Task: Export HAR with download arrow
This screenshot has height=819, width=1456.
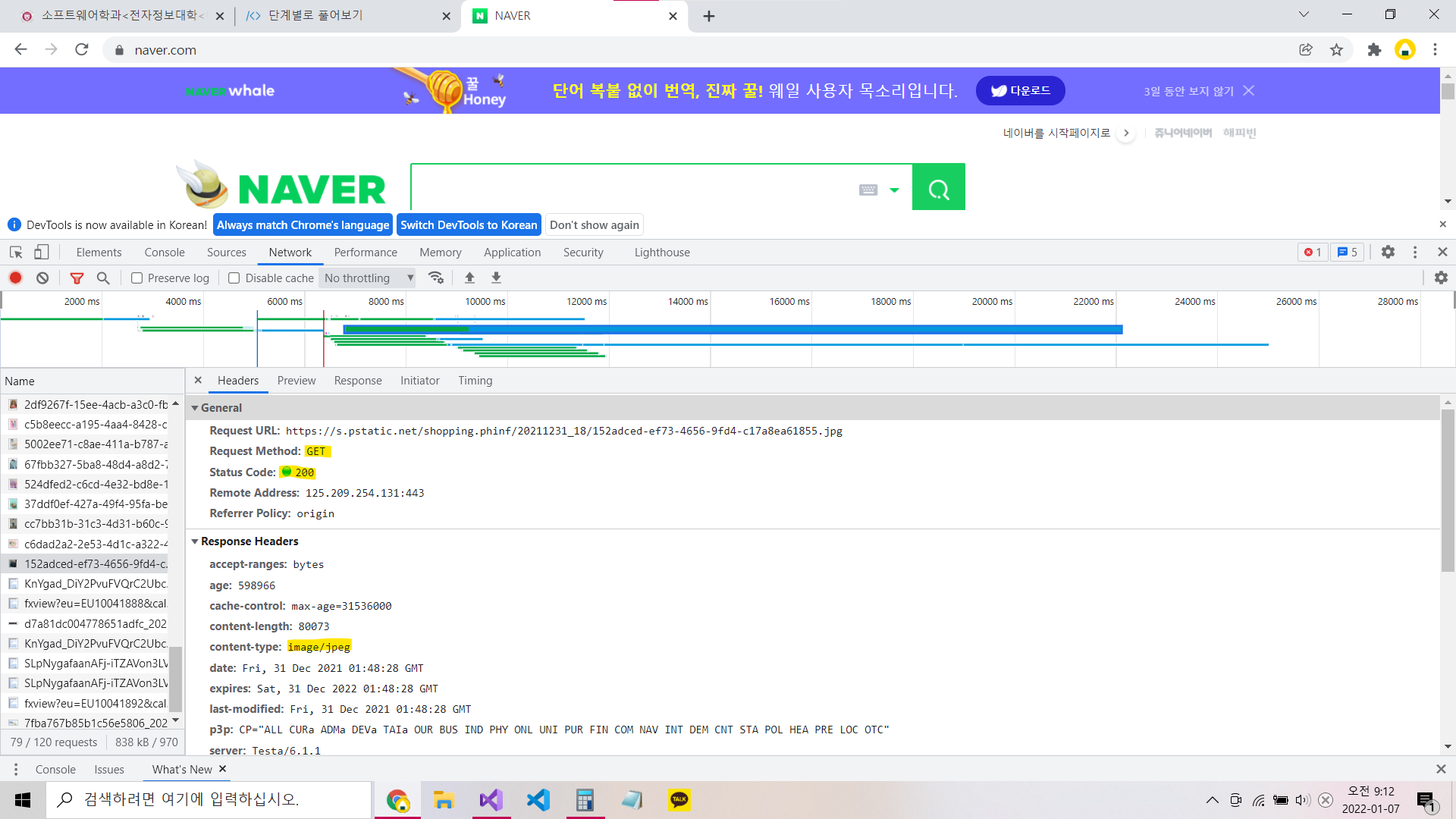Action: coord(496,278)
